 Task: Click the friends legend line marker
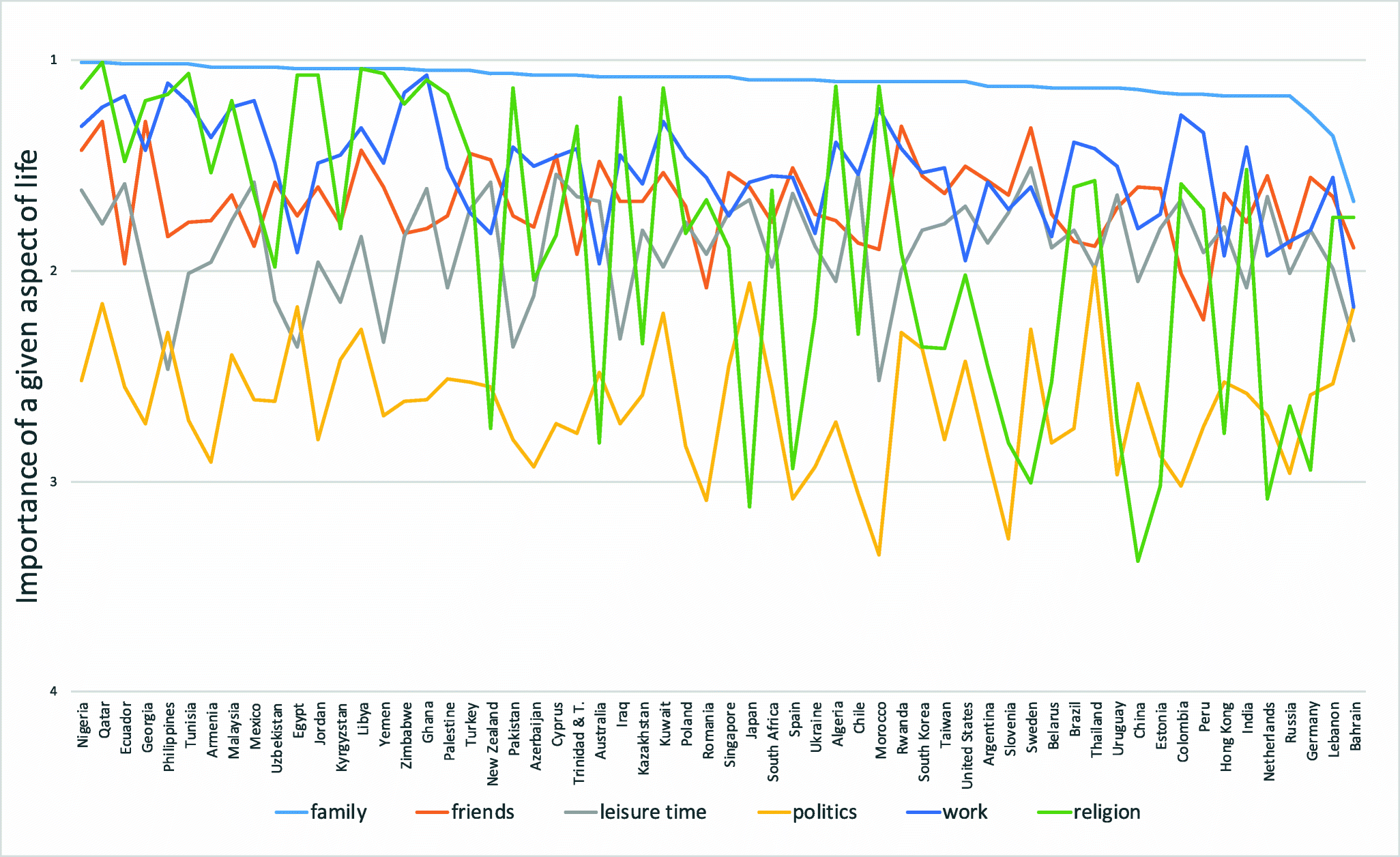point(433,813)
